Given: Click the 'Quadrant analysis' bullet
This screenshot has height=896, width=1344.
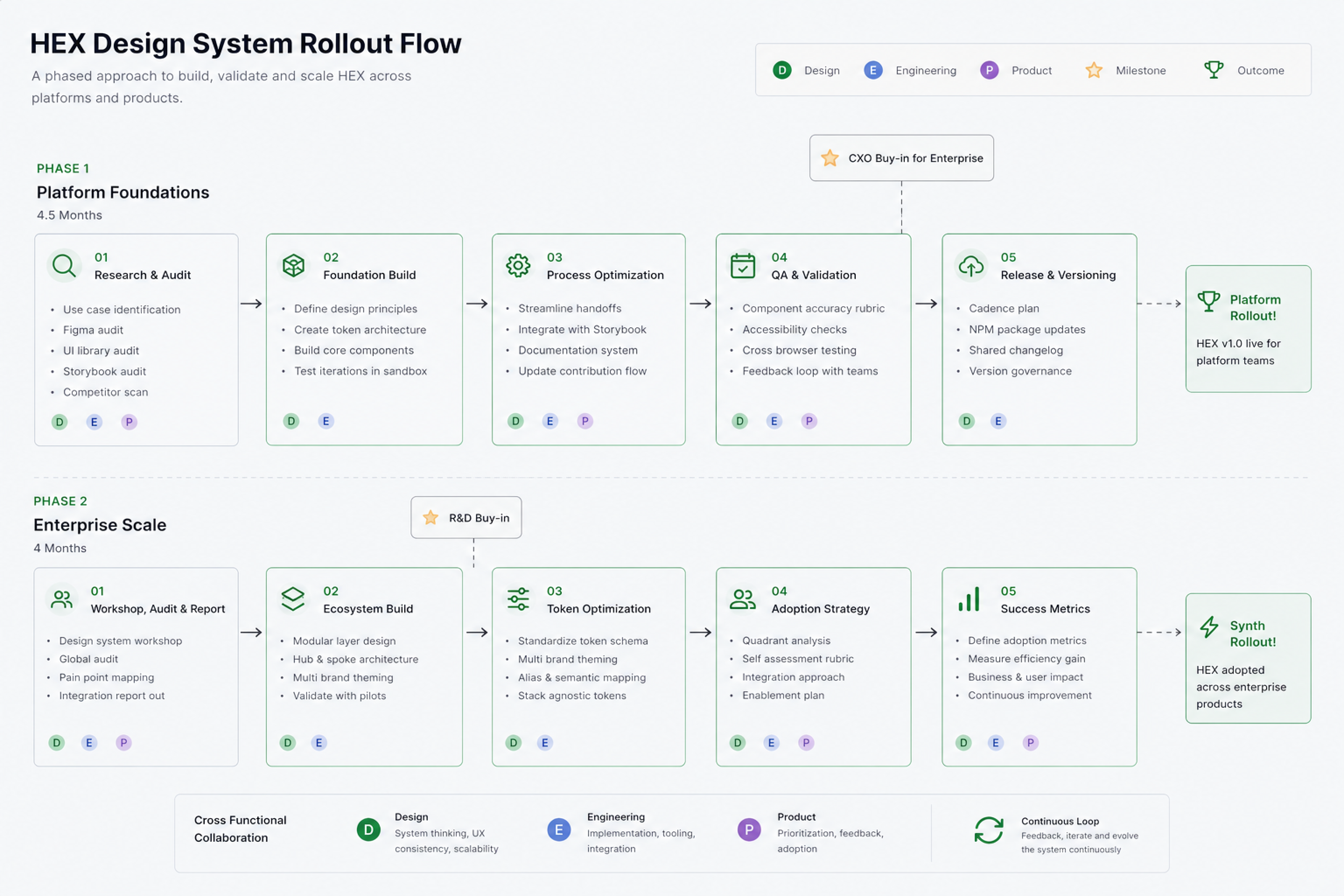Looking at the screenshot, I should tap(786, 640).
